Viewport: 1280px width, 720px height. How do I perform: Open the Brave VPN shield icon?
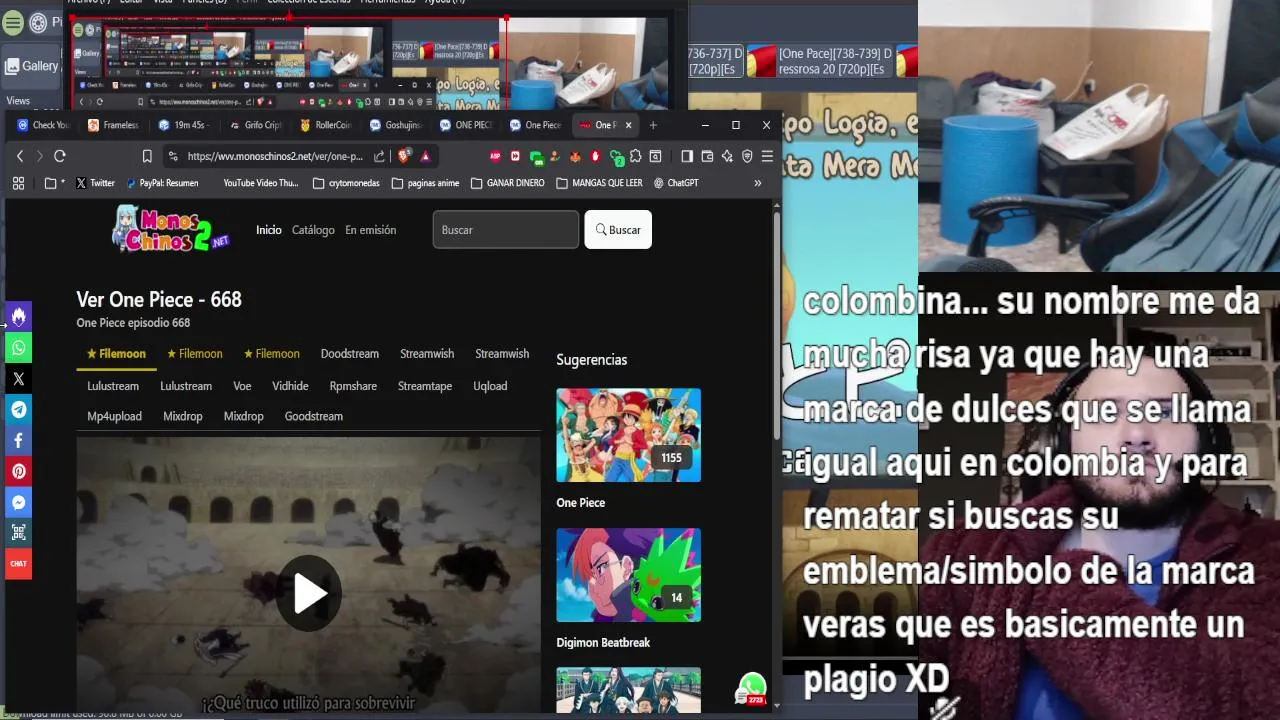(747, 156)
